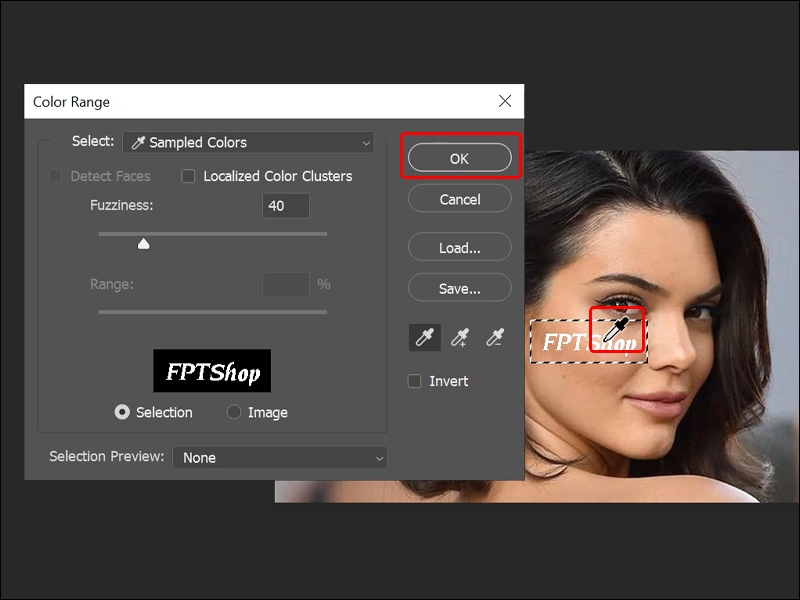The height and width of the screenshot is (600, 800).
Task: Confirm the color range with OK
Action: click(x=459, y=157)
